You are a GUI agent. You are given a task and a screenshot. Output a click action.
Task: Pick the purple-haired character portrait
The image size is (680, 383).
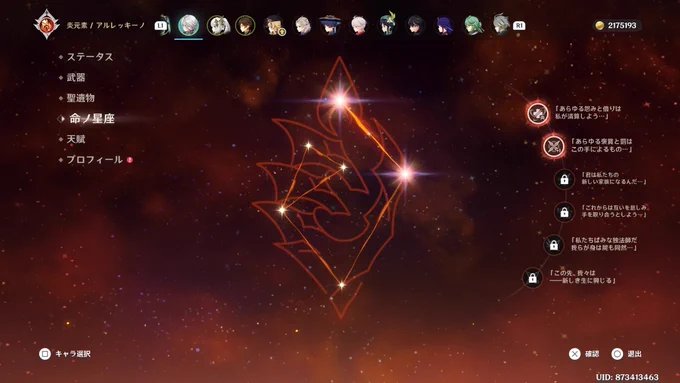tap(444, 26)
